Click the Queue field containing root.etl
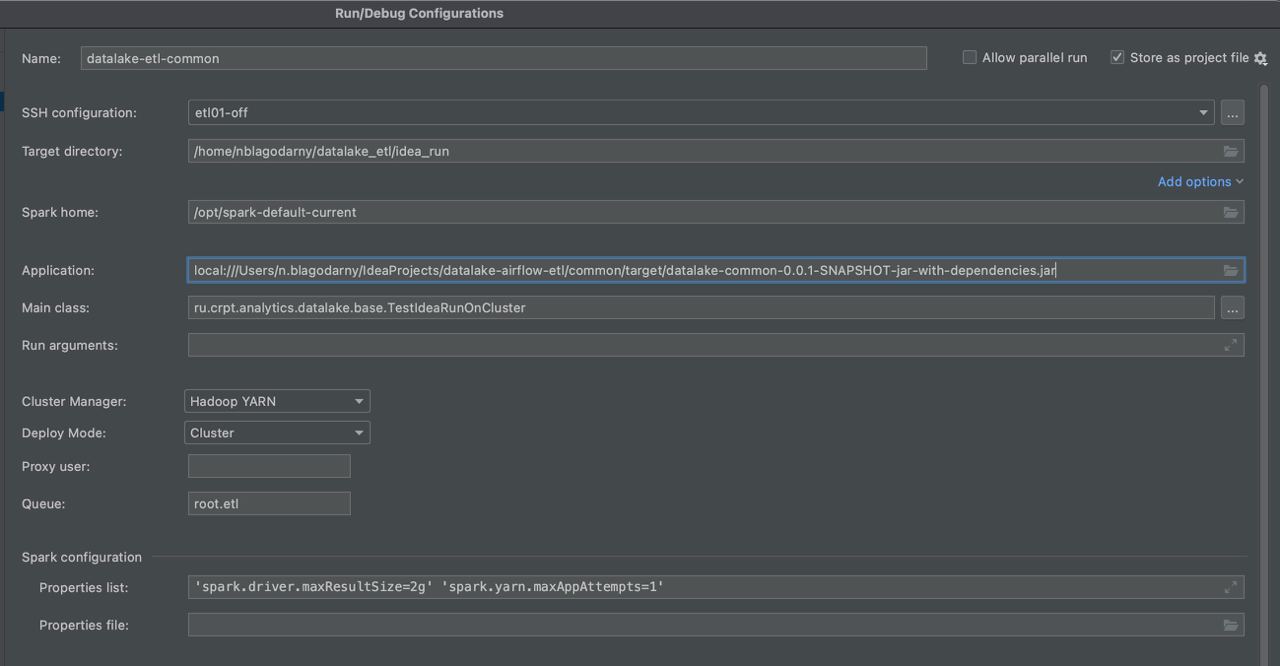The width and height of the screenshot is (1280, 666). 269,504
